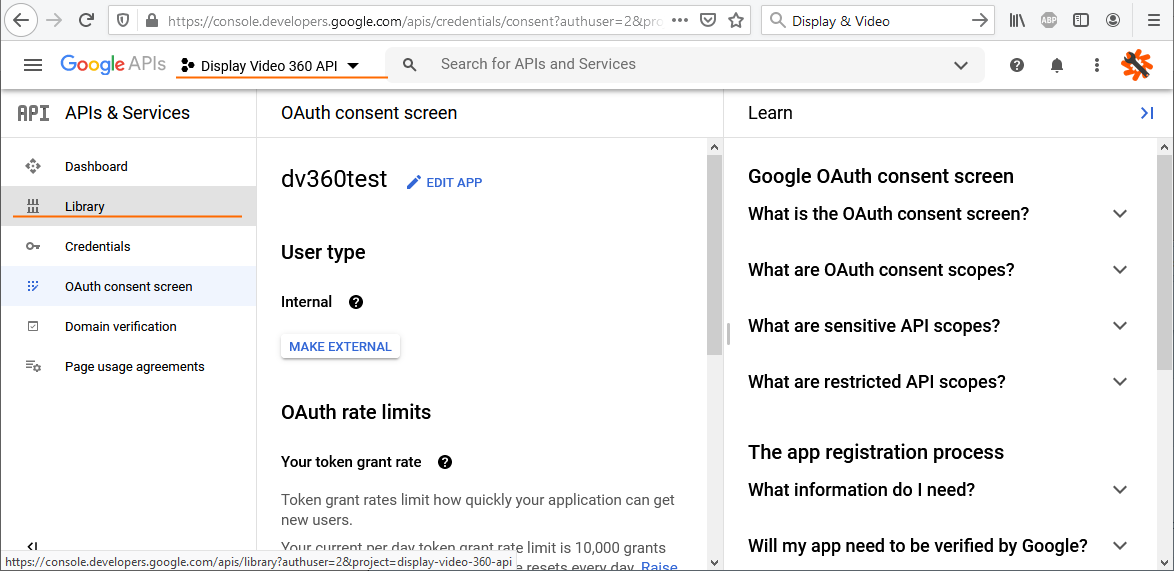Open Display Video 360 API project selector

(x=270, y=66)
